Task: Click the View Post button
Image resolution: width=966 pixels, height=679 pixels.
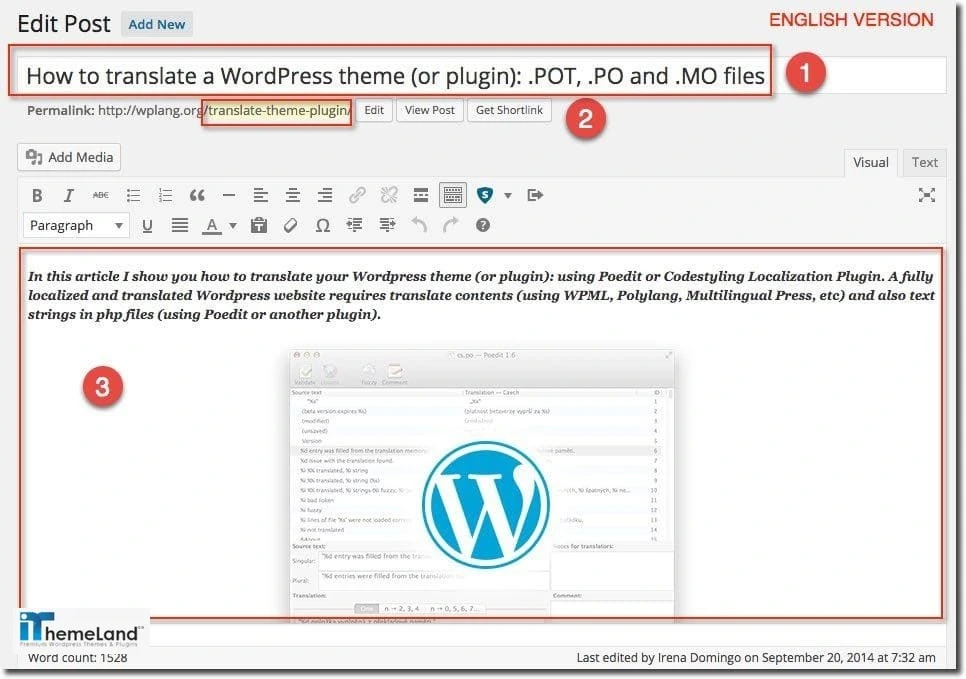Action: click(x=429, y=110)
